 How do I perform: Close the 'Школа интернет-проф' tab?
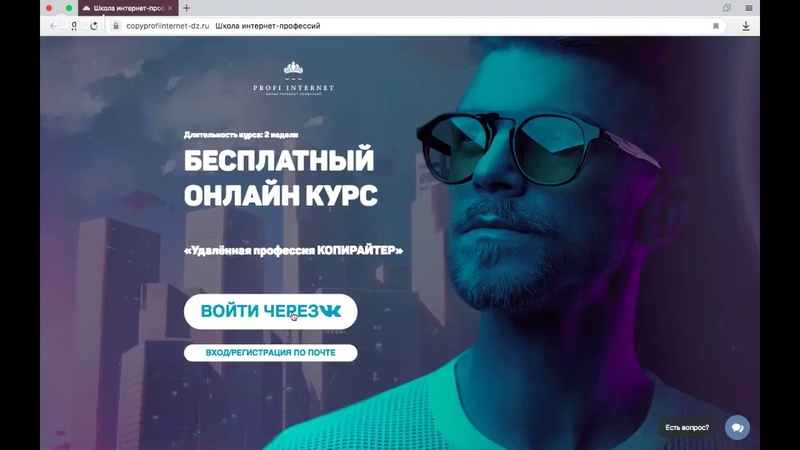pos(170,8)
